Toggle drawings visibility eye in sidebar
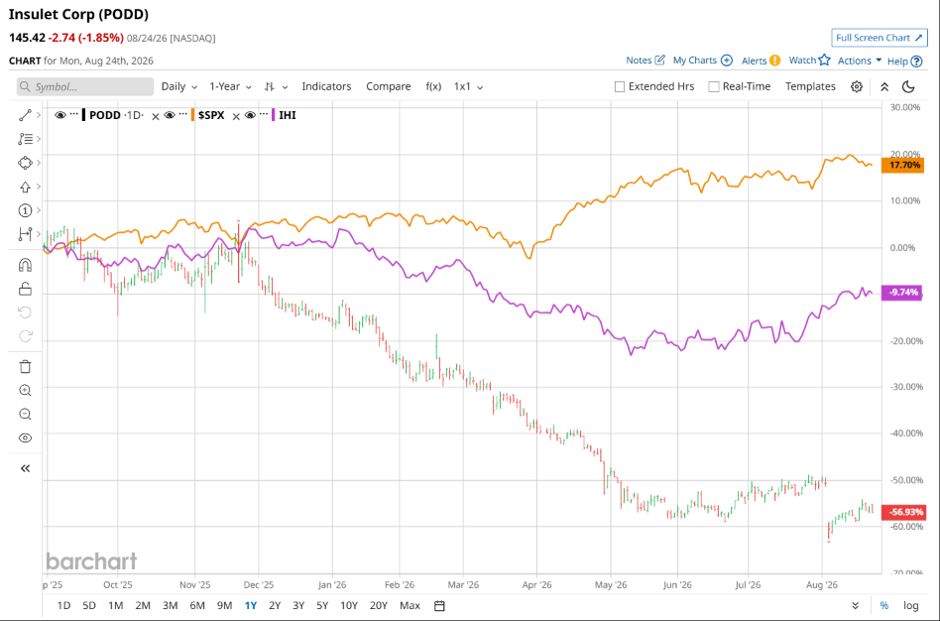The height and width of the screenshot is (621, 940). 25,438
